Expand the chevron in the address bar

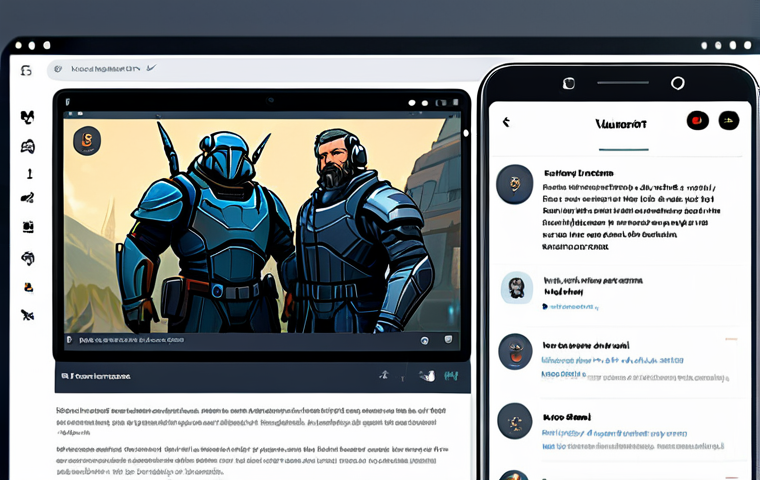click(152, 69)
